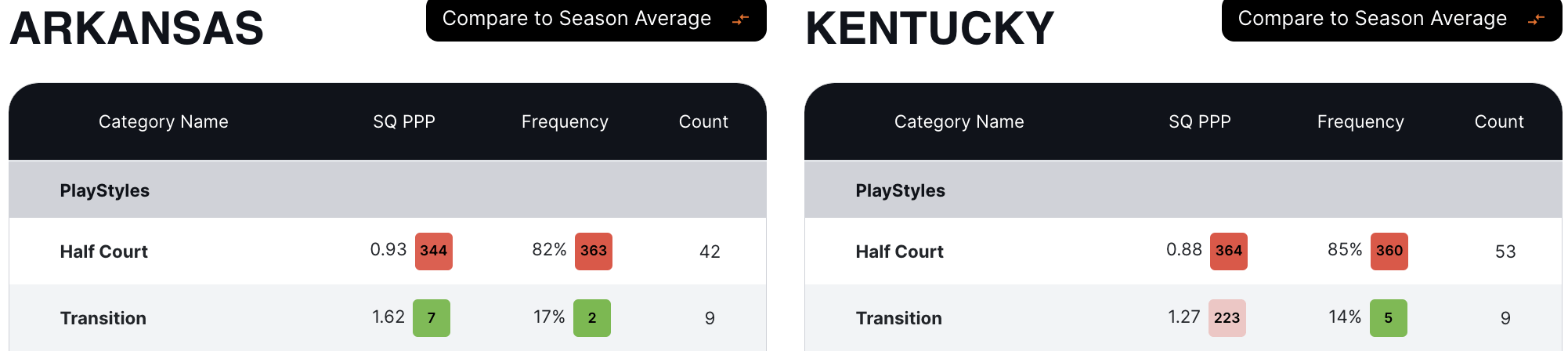Sort Arkansas table by SQ PPP
The width and height of the screenshot is (1568, 351).
404,121
